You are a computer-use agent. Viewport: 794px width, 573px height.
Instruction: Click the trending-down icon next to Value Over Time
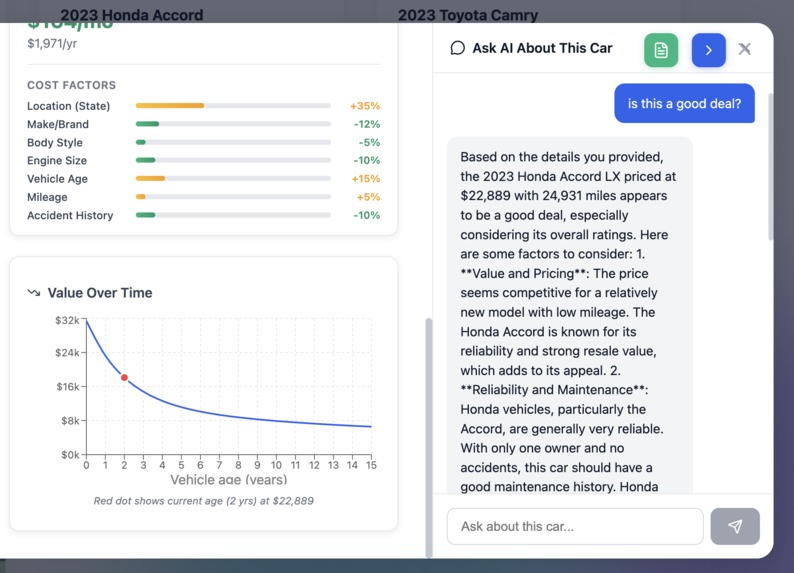coord(34,293)
